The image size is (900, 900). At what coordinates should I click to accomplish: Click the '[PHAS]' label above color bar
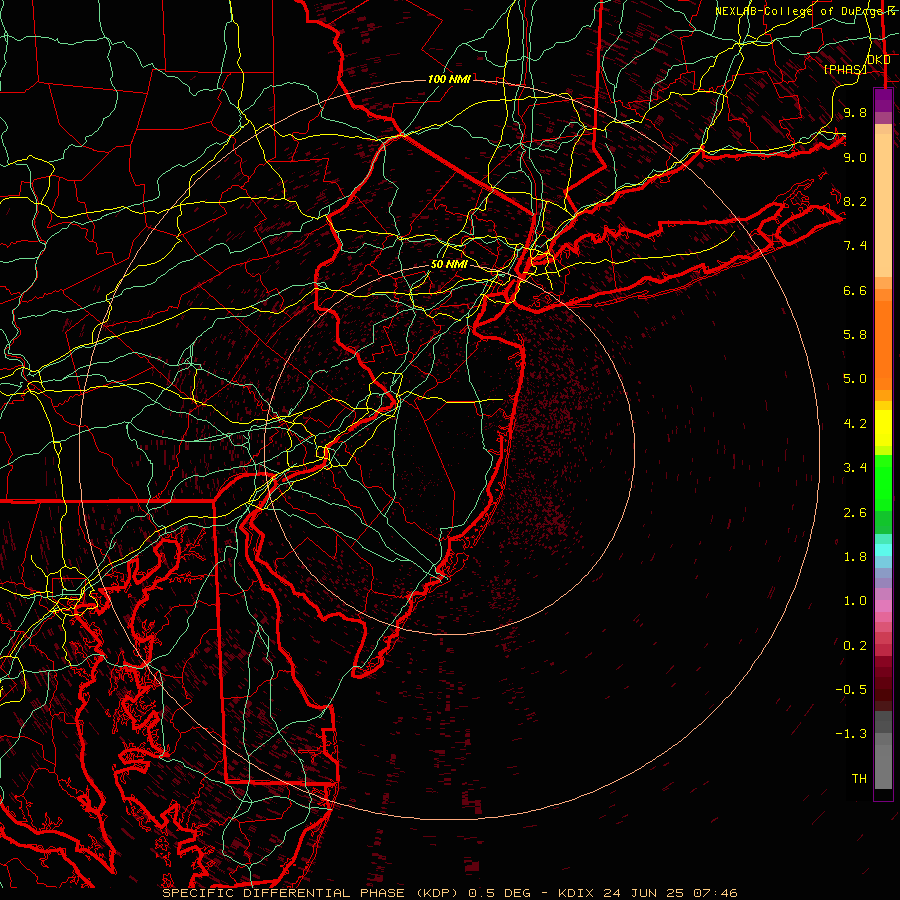point(845,69)
